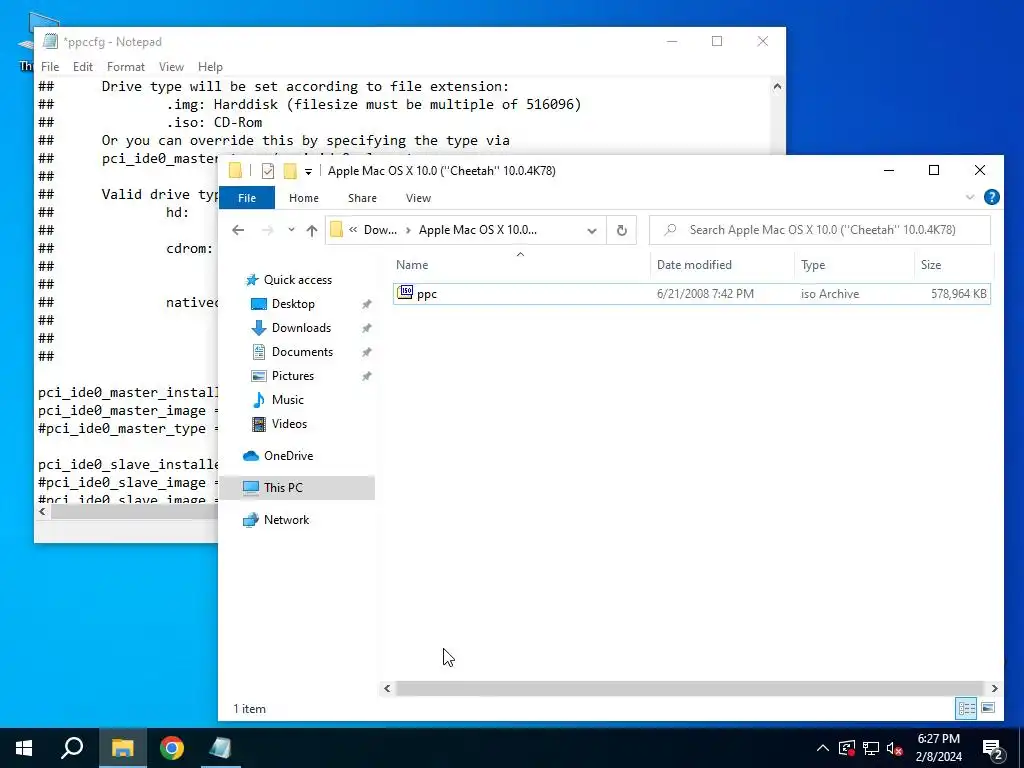
Task: Open Customize Quick Access Toolbar dropdown
Action: [308, 172]
